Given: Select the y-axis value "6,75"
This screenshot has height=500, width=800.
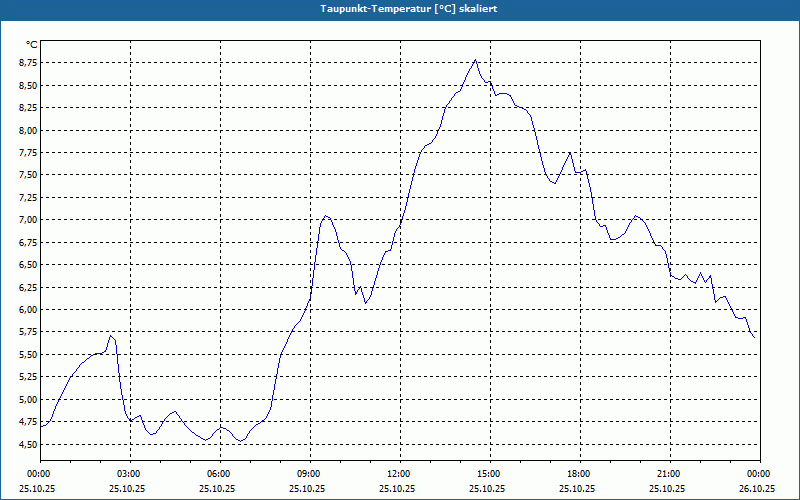Looking at the screenshot, I should 28,242.
